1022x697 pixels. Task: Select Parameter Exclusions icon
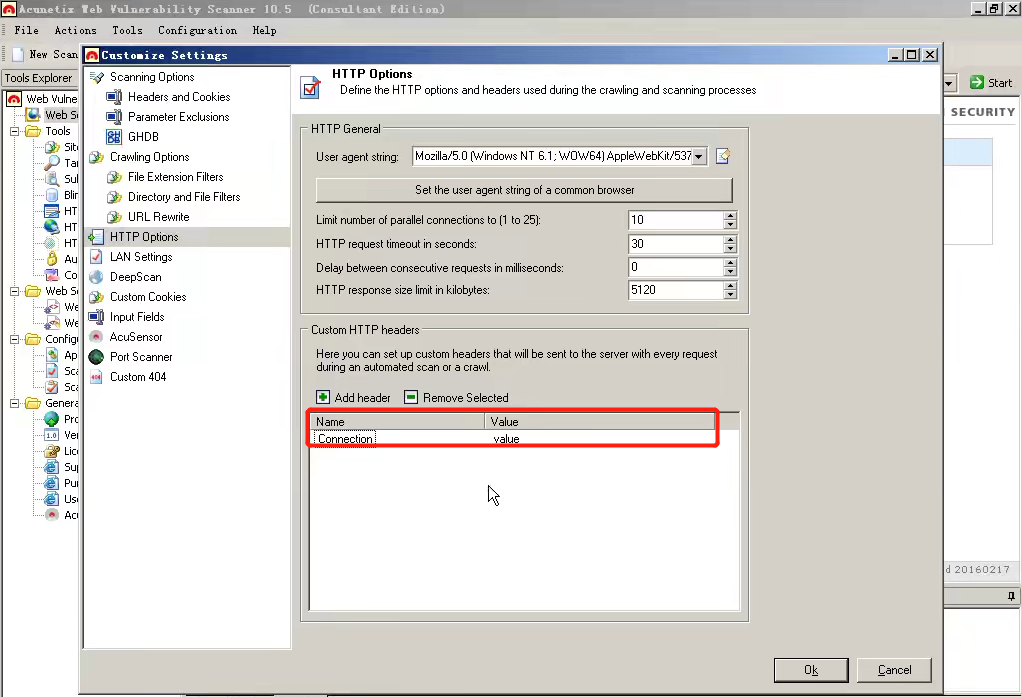tap(114, 117)
